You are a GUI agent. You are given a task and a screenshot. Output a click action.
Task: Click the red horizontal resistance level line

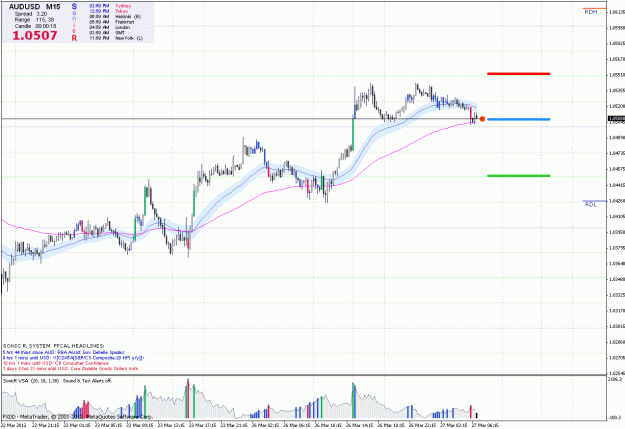tap(519, 74)
